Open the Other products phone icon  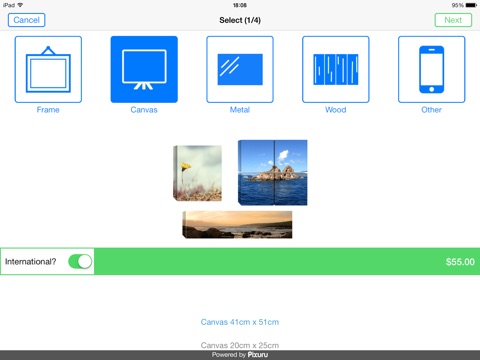coord(432,69)
